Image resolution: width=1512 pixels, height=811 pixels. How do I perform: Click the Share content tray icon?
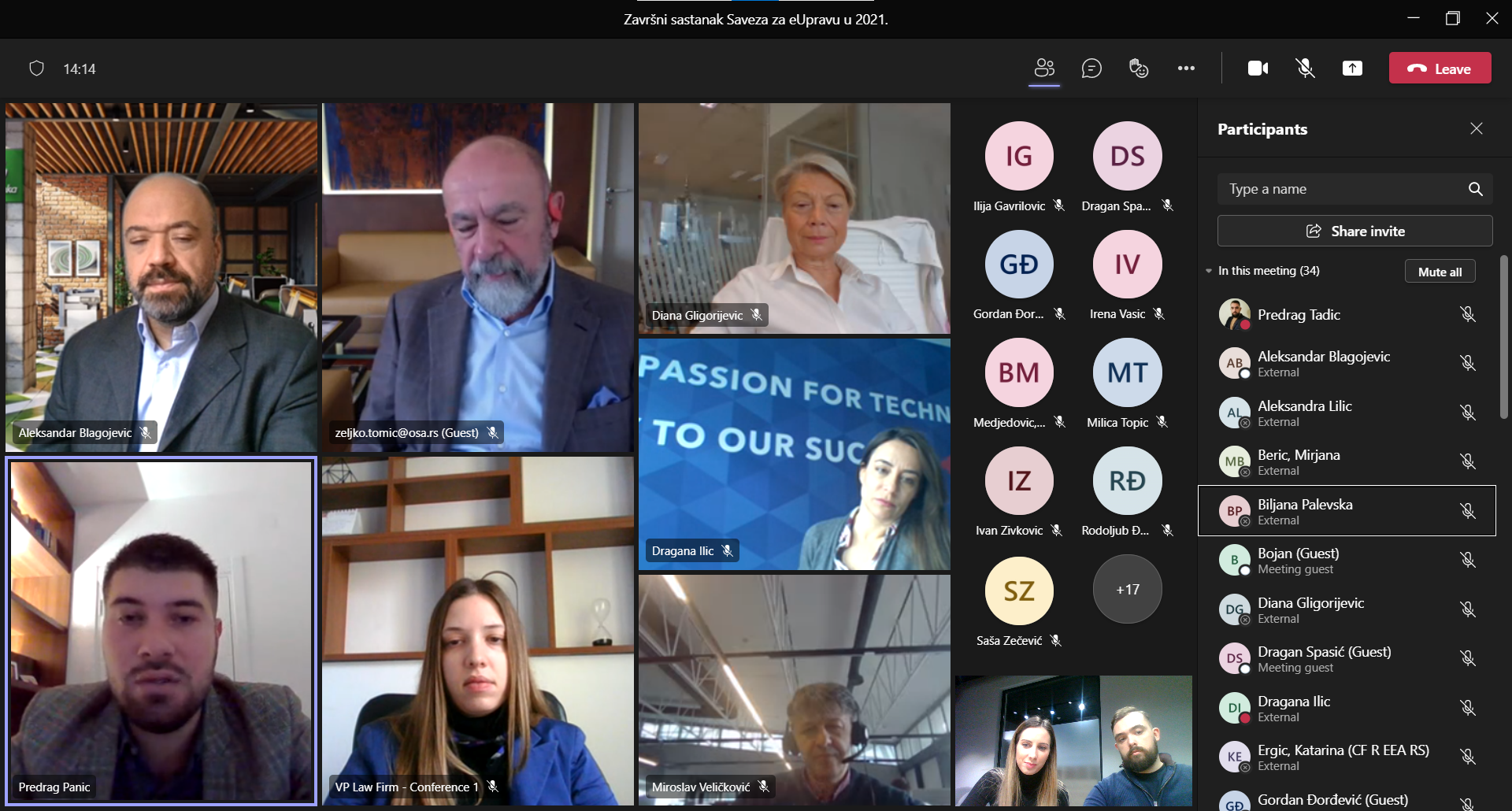tap(1352, 69)
